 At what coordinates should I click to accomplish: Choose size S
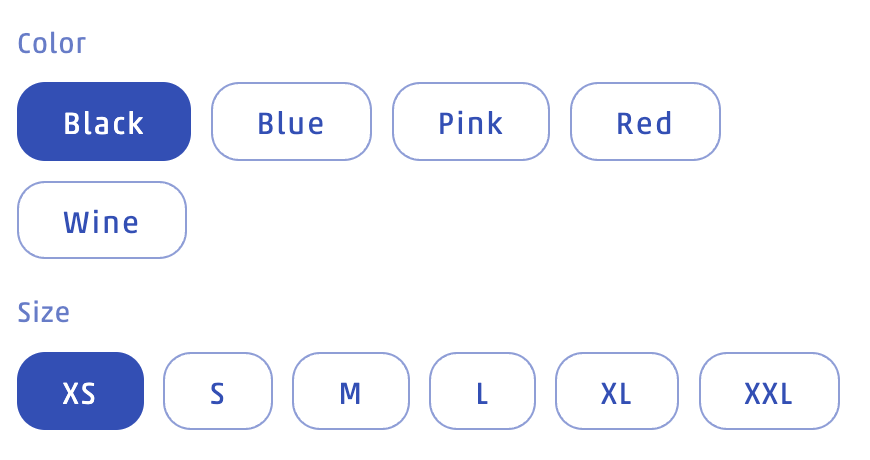coord(218,391)
